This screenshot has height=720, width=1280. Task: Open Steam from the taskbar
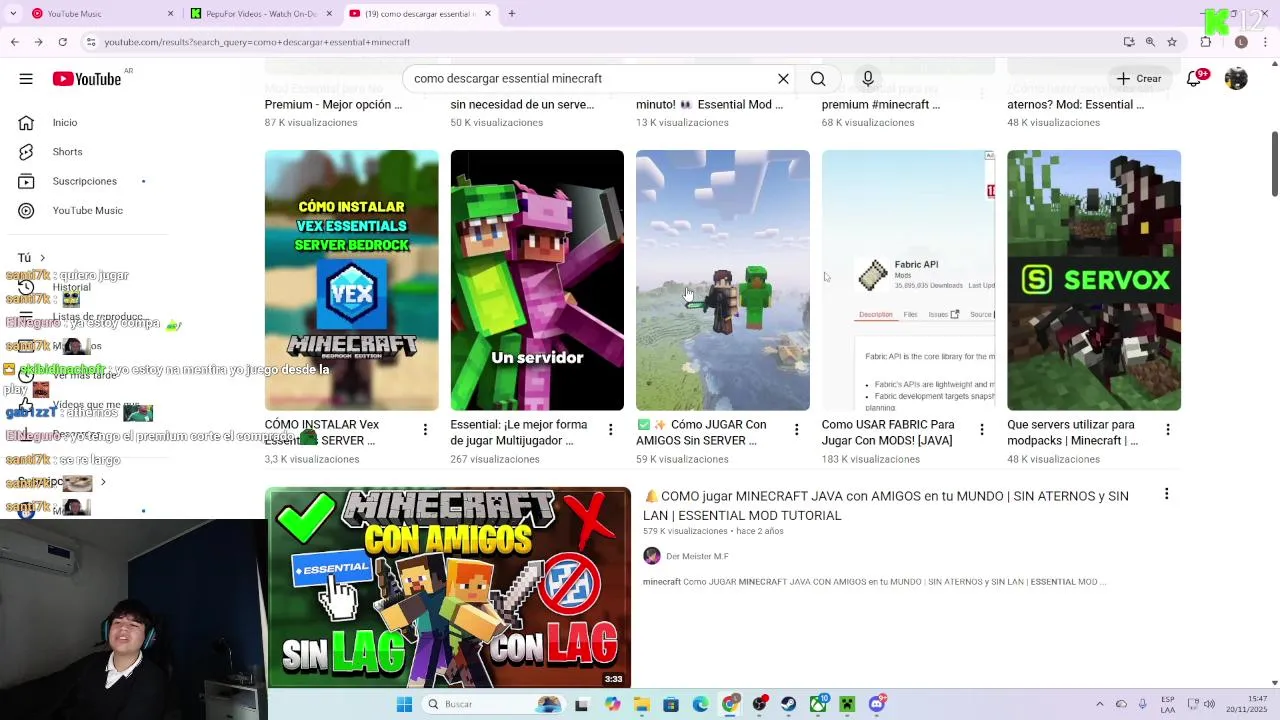tap(789, 704)
